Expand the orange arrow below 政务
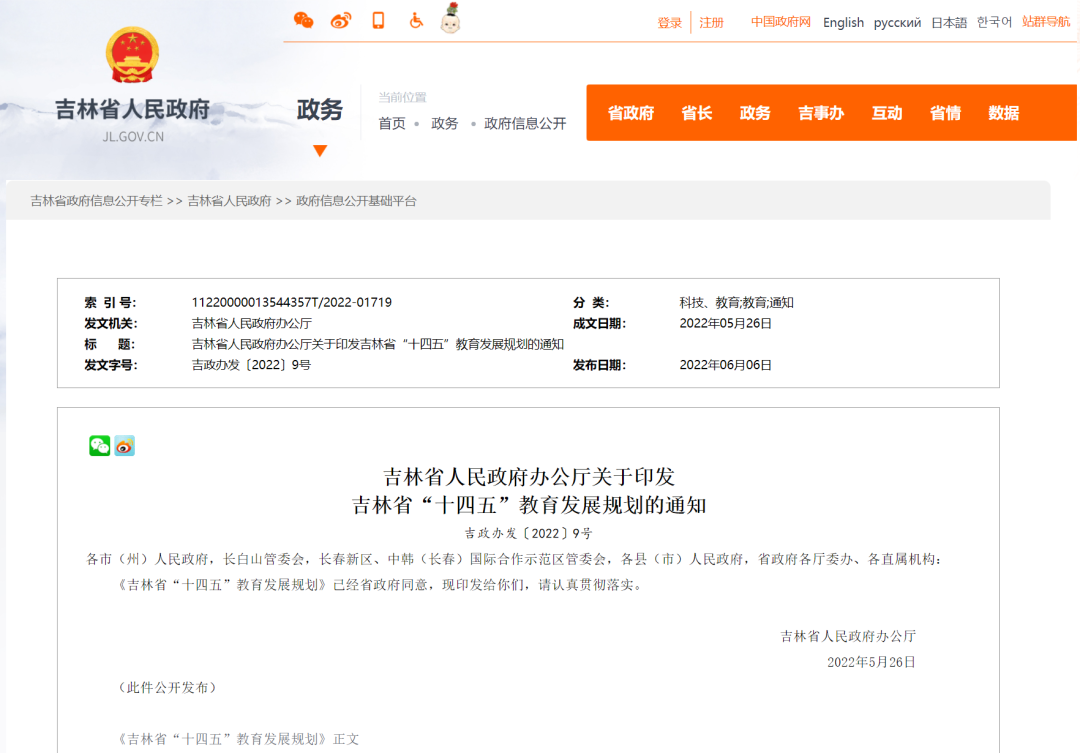1080x753 pixels. pos(320,151)
